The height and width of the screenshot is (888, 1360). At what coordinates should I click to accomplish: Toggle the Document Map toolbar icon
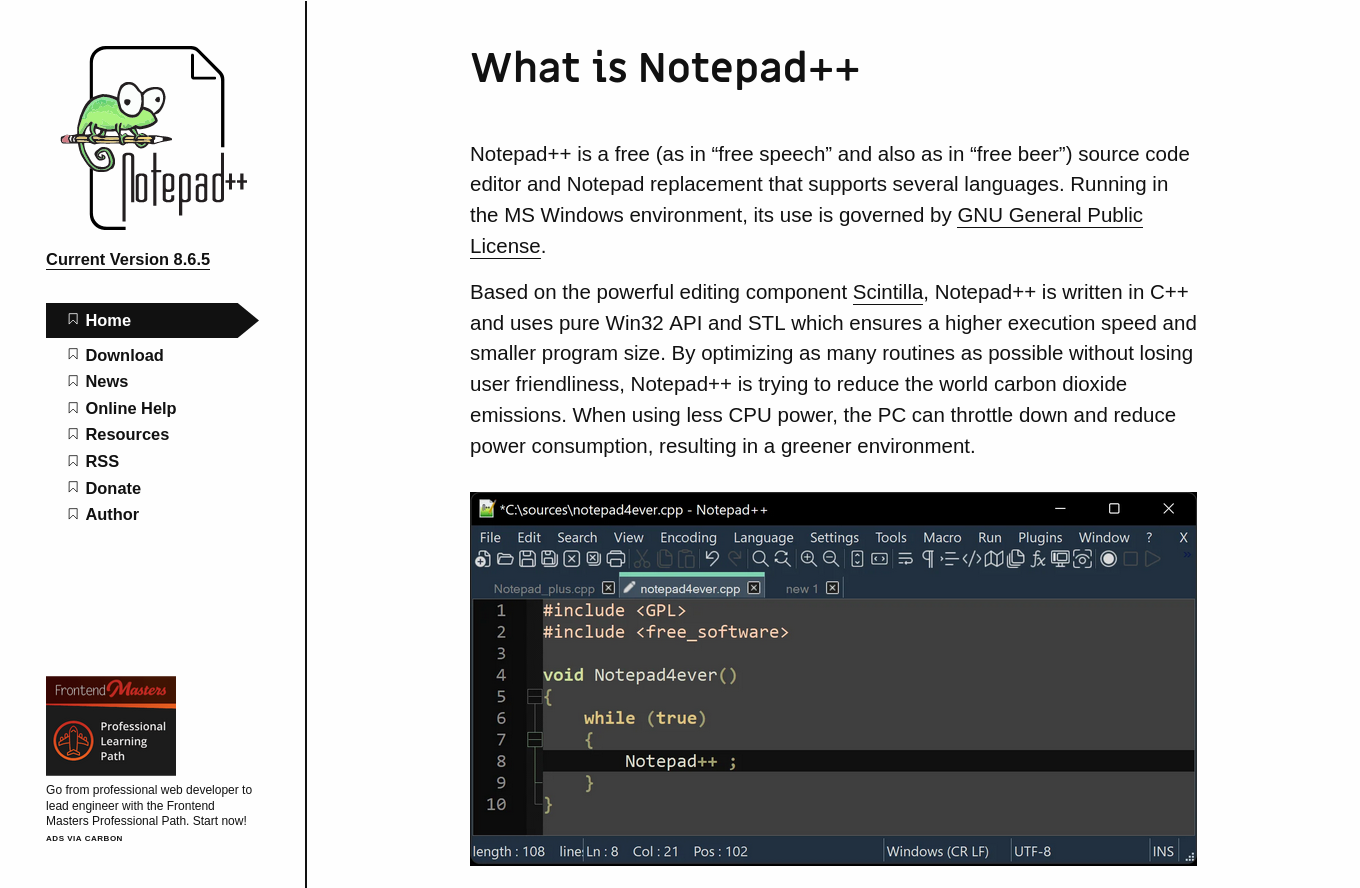click(993, 559)
